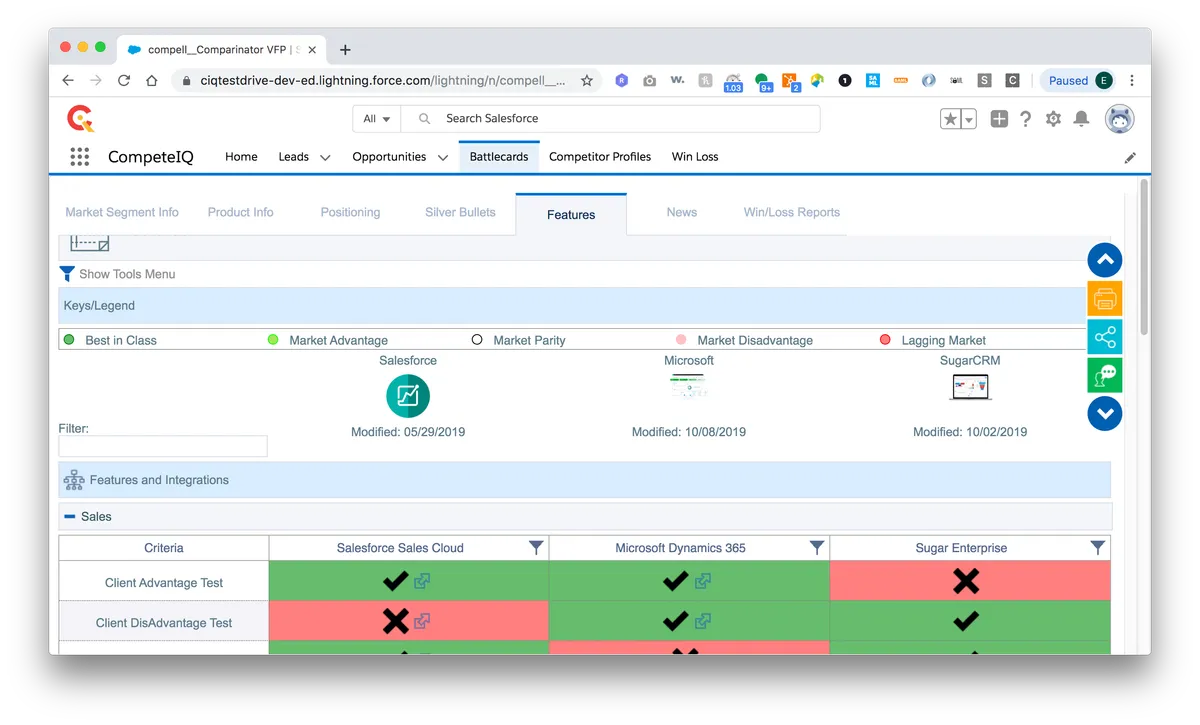Click the global Add plus icon
The image size is (1200, 725).
(999, 119)
